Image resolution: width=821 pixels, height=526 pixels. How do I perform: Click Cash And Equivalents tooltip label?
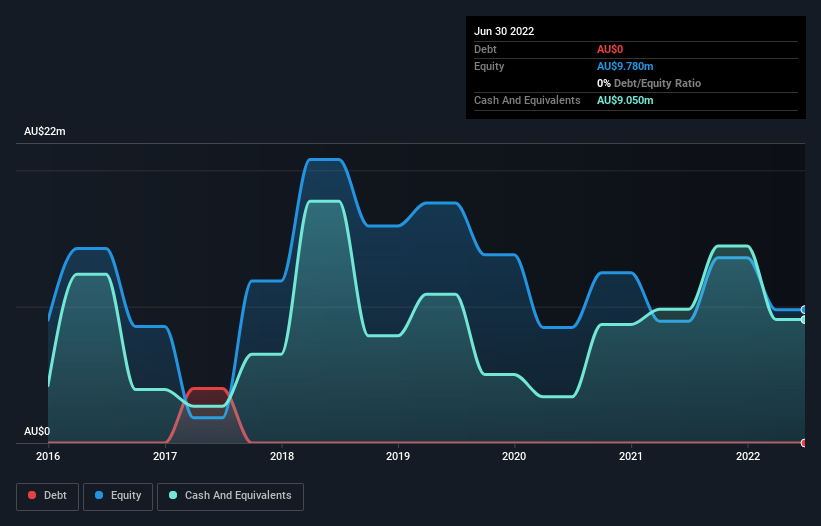click(527, 100)
